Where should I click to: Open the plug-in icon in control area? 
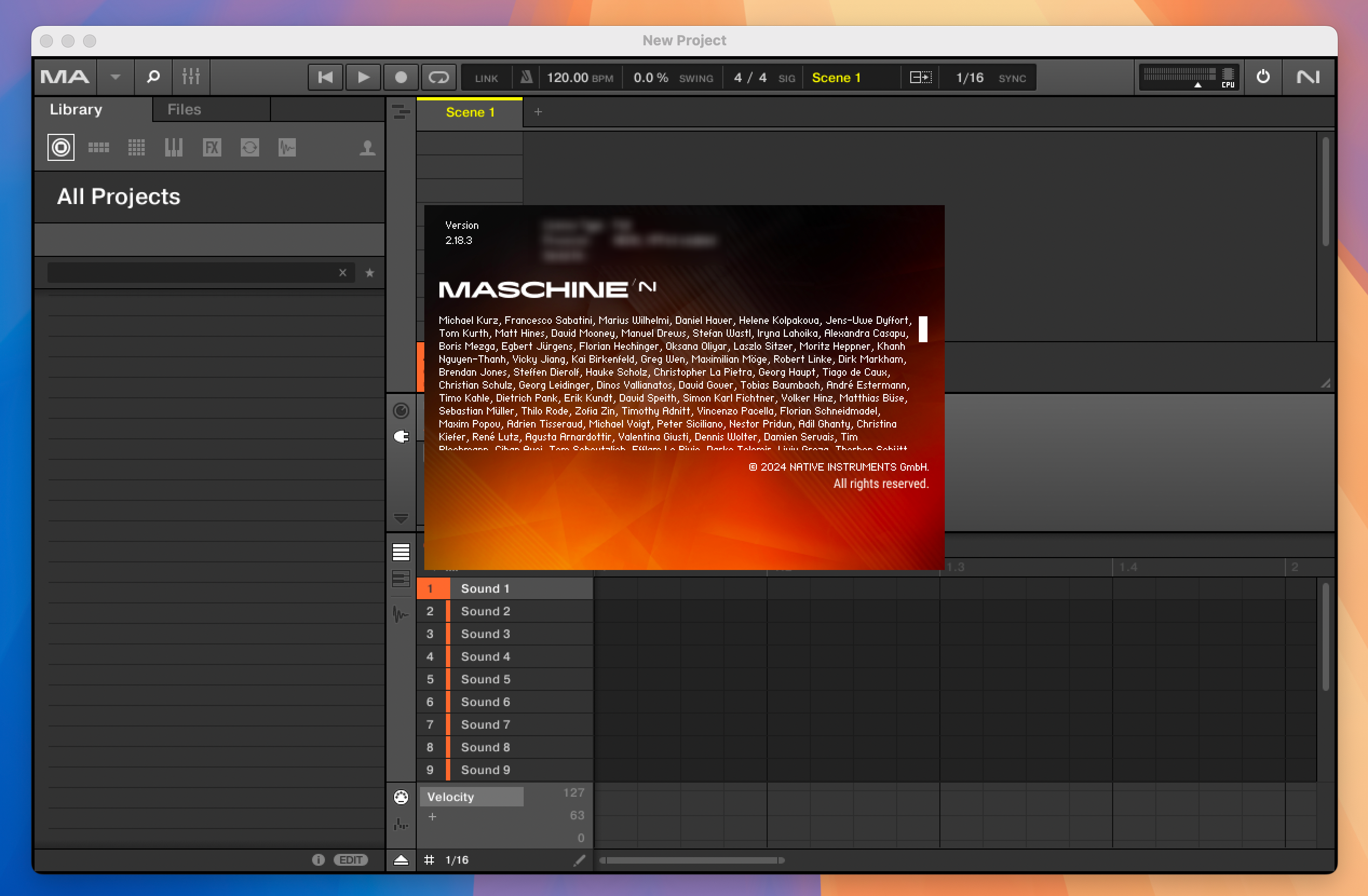pyautogui.click(x=401, y=437)
